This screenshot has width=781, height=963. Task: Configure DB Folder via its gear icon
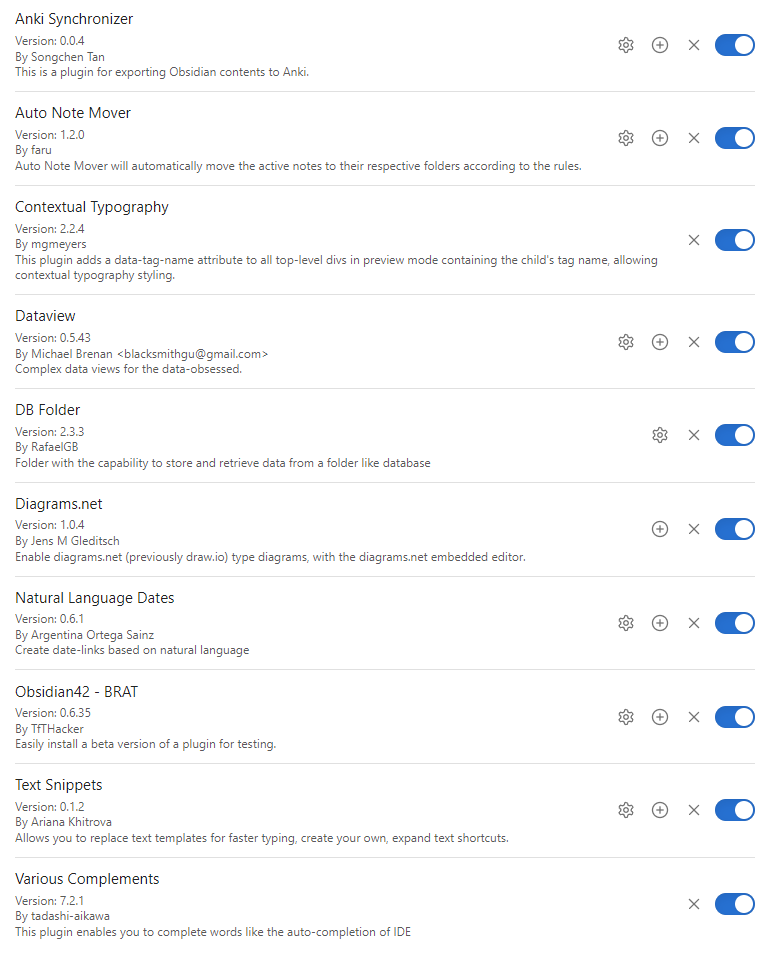[660, 435]
